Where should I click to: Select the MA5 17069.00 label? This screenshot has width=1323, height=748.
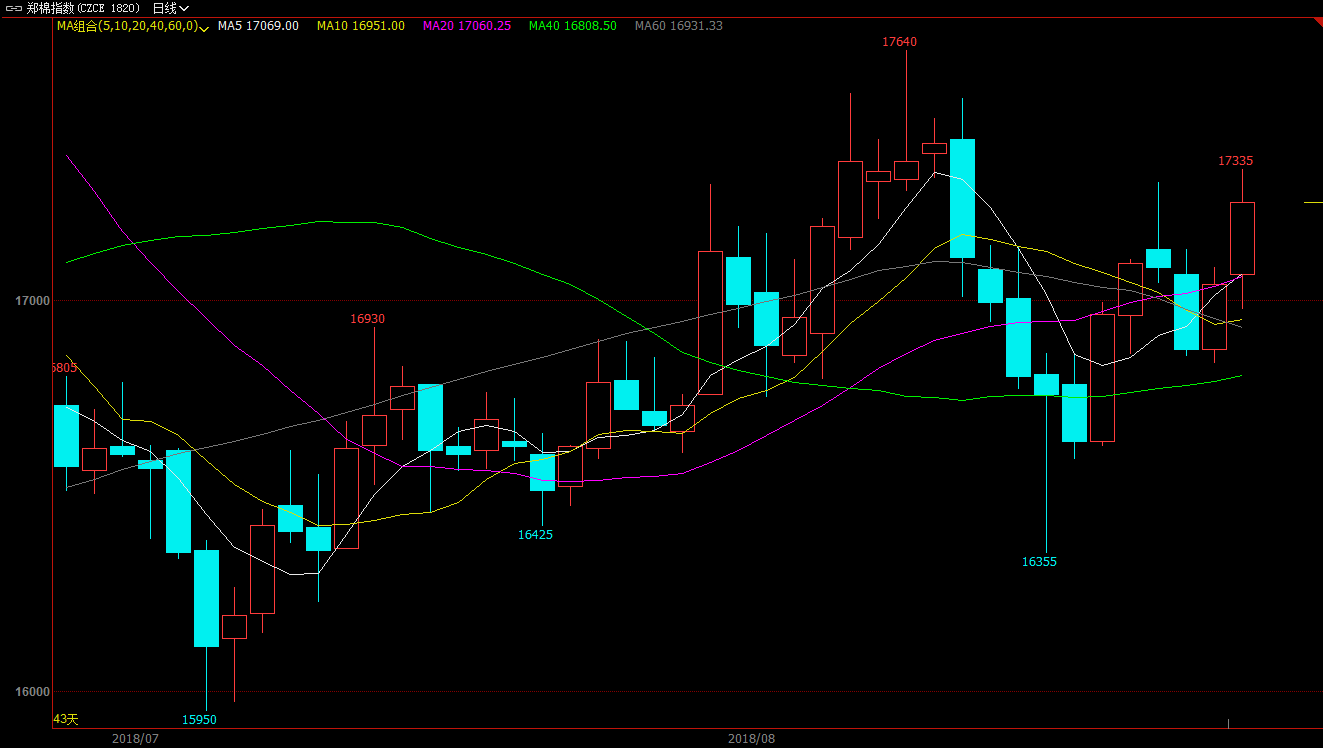point(258,26)
